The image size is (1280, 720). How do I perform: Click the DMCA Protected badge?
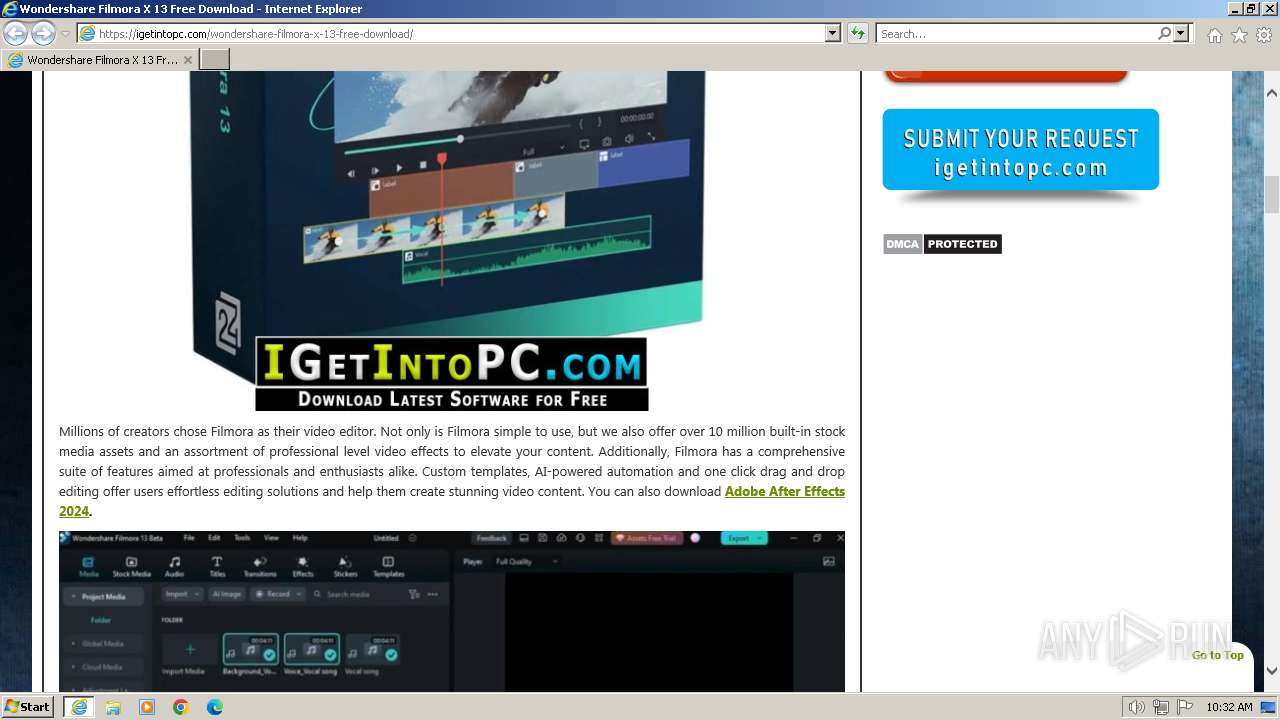942,244
